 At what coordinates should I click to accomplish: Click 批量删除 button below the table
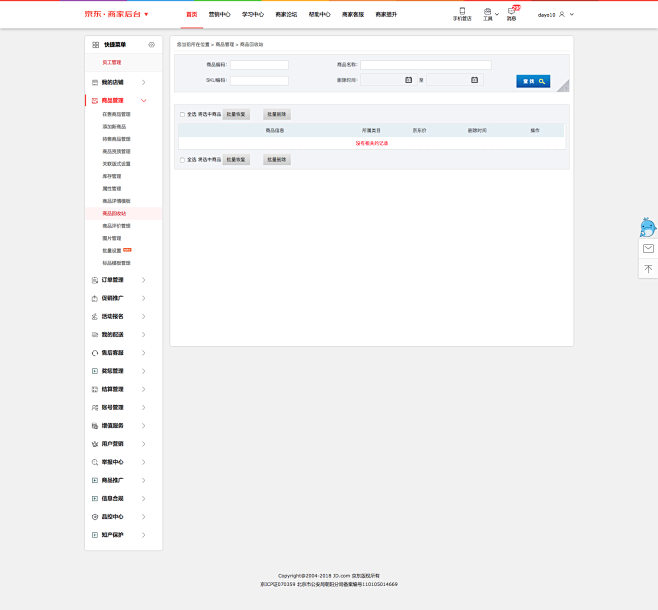[x=277, y=159]
